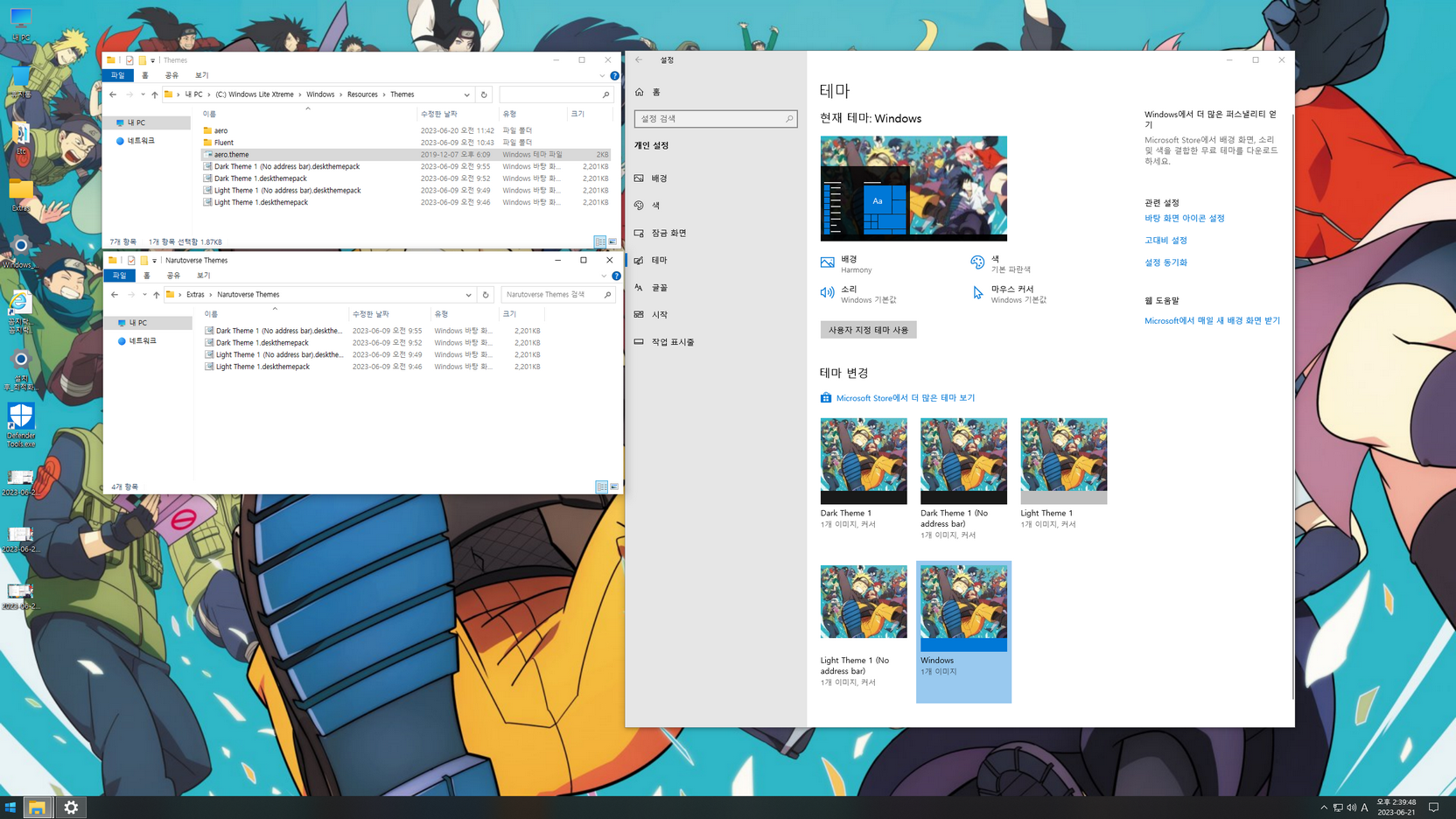
Task: Open 파일 tab in Themes explorer window
Action: point(118,75)
